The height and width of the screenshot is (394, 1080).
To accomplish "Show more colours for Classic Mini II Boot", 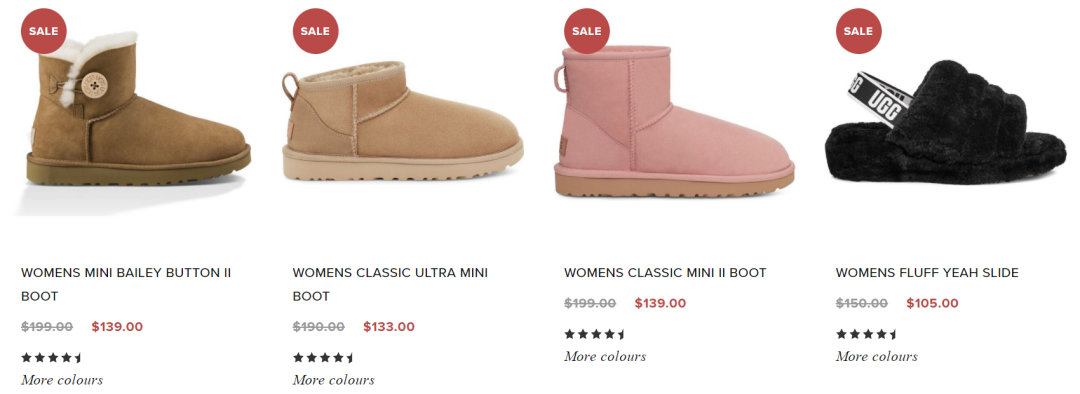I will [605, 356].
